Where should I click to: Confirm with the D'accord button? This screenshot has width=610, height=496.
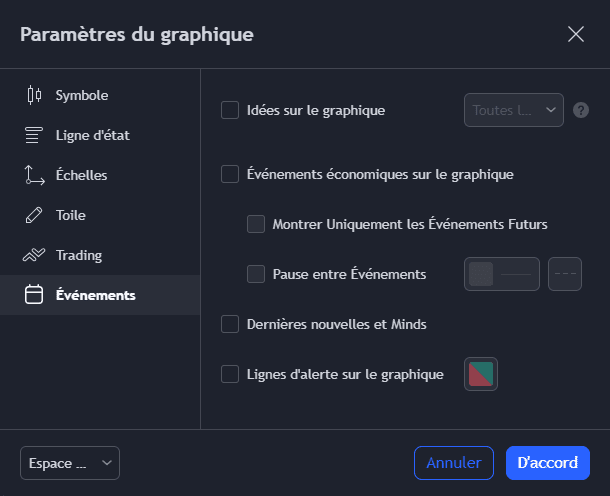click(x=547, y=463)
